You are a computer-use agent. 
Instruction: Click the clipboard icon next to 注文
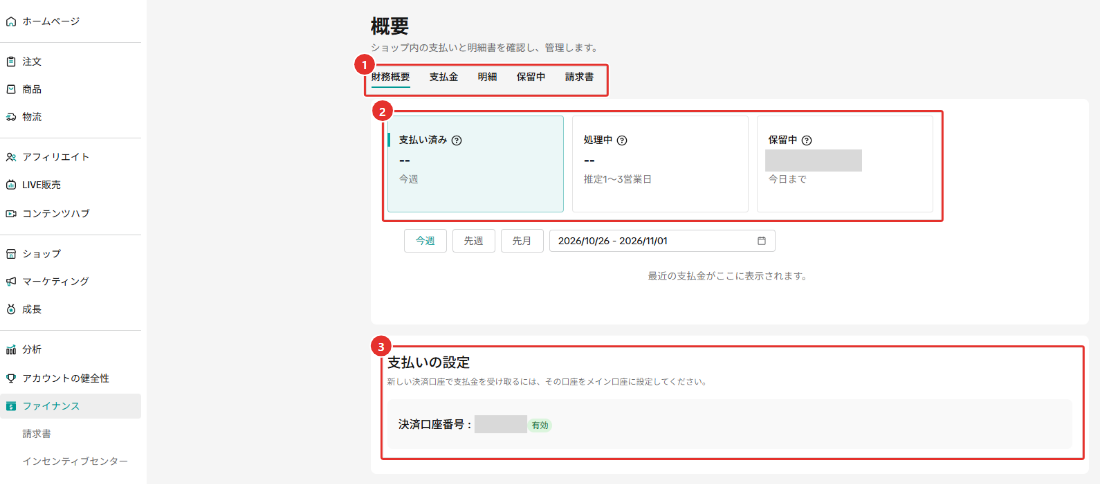point(11,62)
